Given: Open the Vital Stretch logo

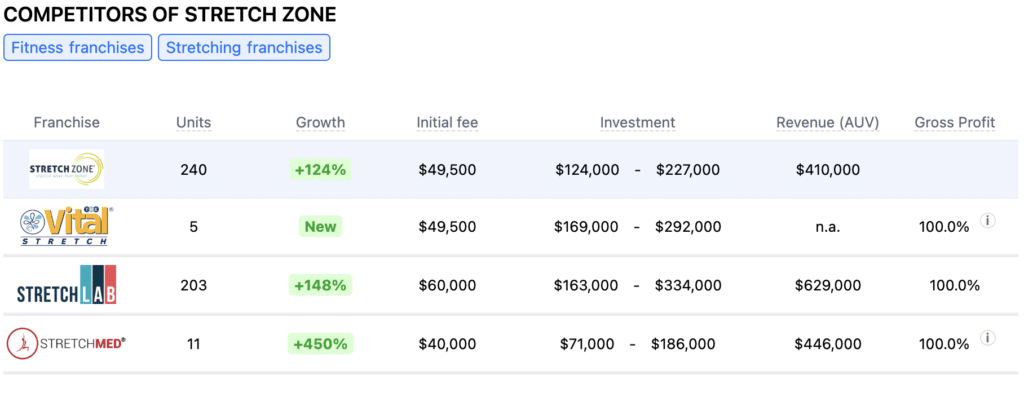Looking at the screenshot, I should [66, 227].
